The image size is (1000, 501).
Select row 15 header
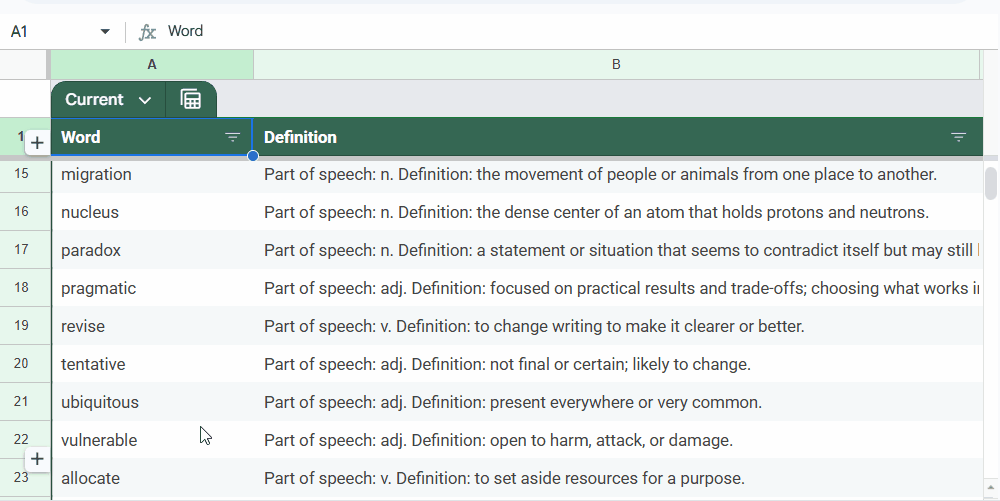[22, 174]
